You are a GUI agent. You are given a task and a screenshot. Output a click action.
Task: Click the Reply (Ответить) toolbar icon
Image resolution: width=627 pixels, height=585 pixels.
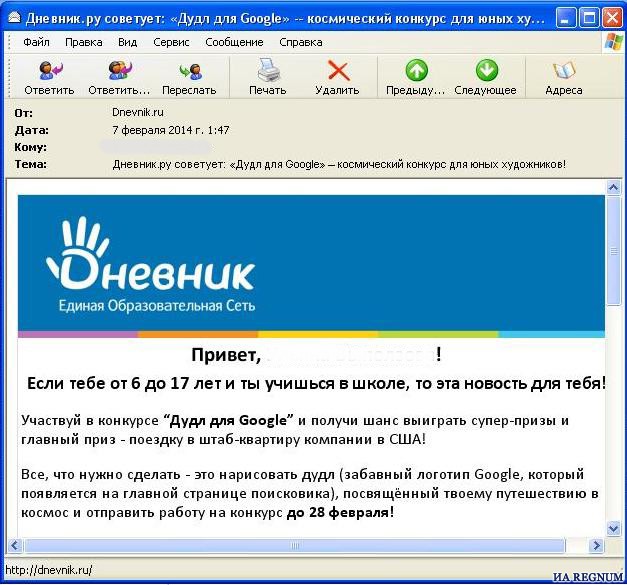coord(50,70)
